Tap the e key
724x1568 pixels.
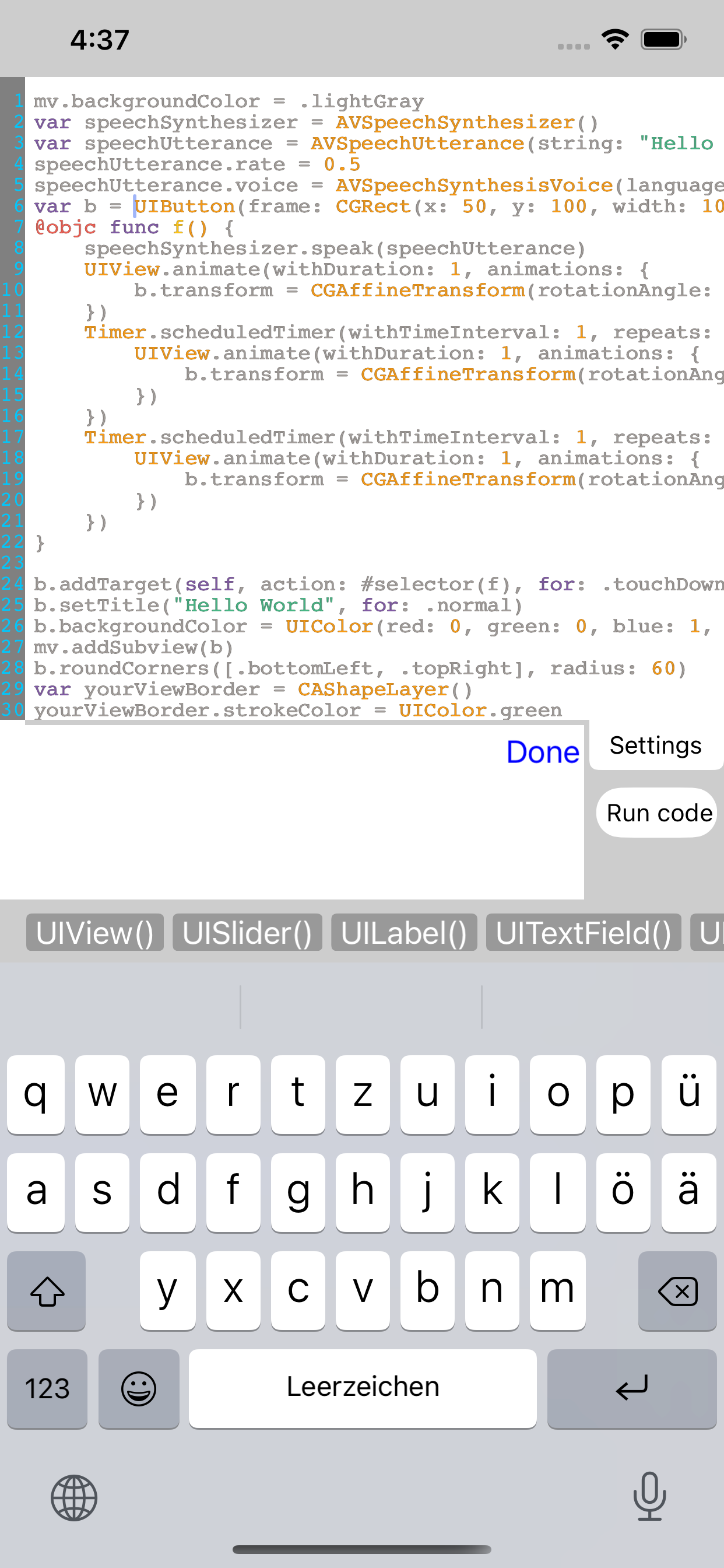pyautogui.click(x=167, y=1094)
